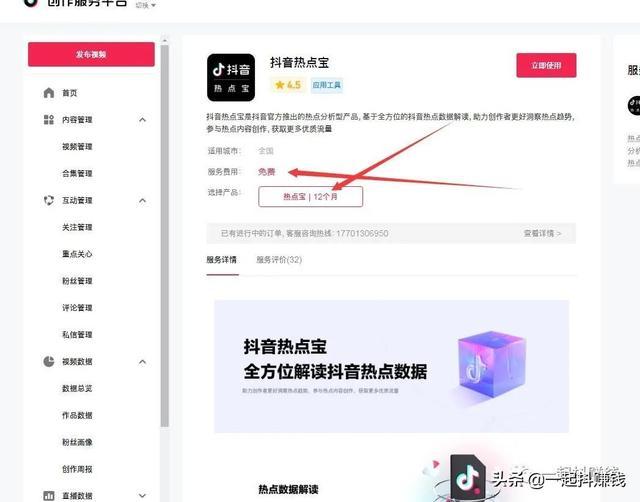Expand the 直播数据 section chevron

pos(142,495)
